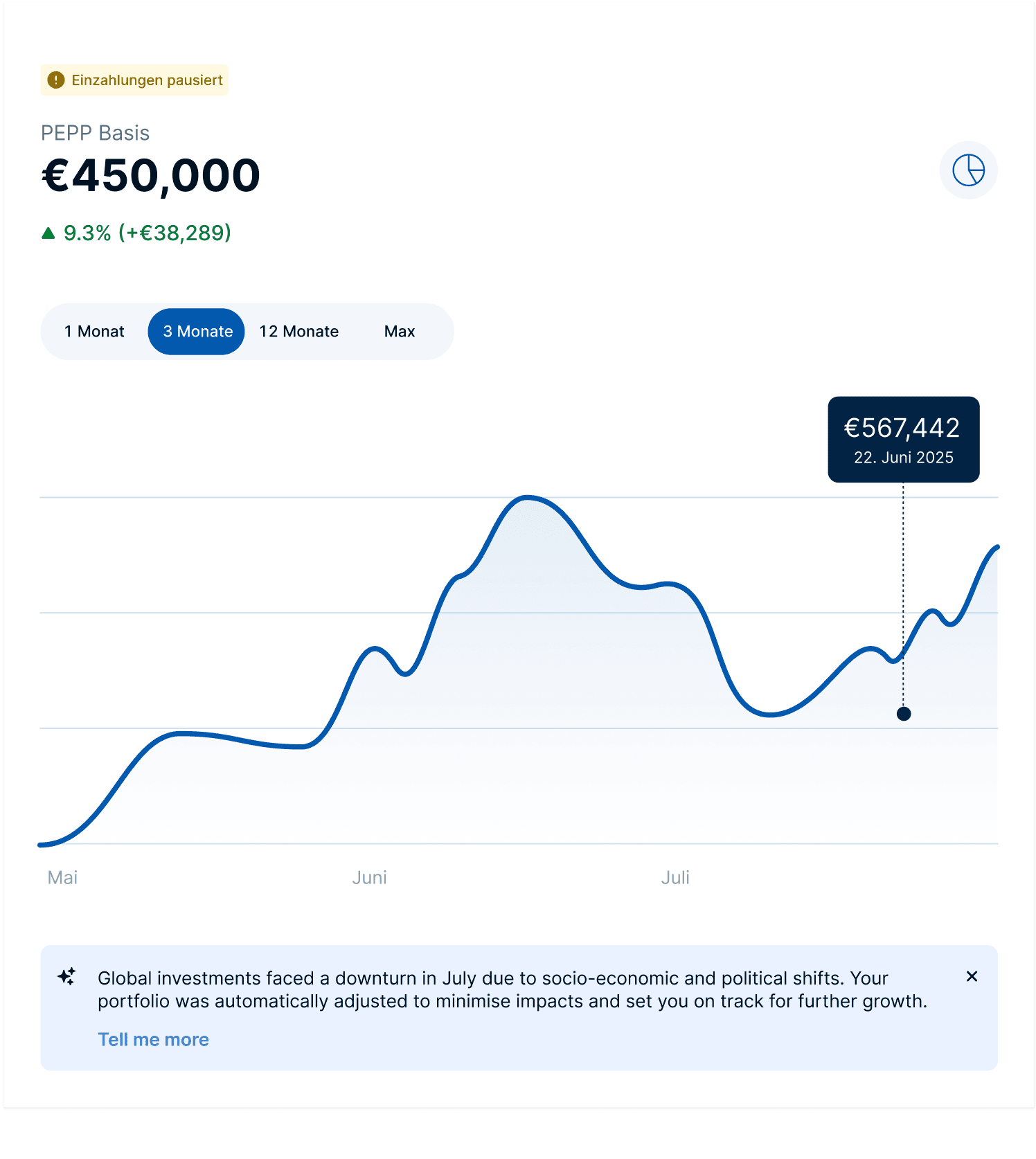The image size is (1036, 1159).
Task: Click the Juni axis label
Action: tap(369, 877)
